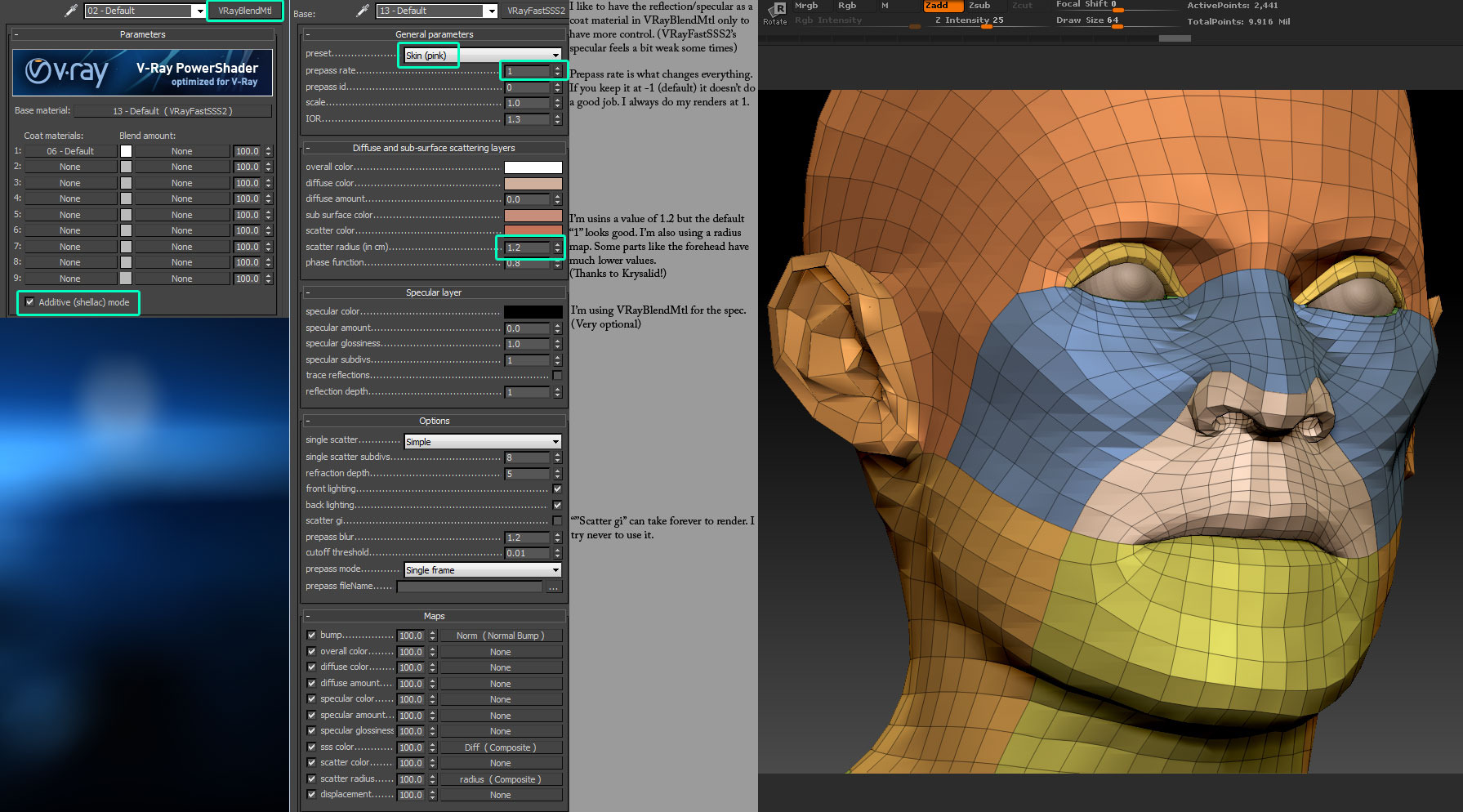The image size is (1463, 812).
Task: Click the overall color white swatch
Action: tap(533, 167)
